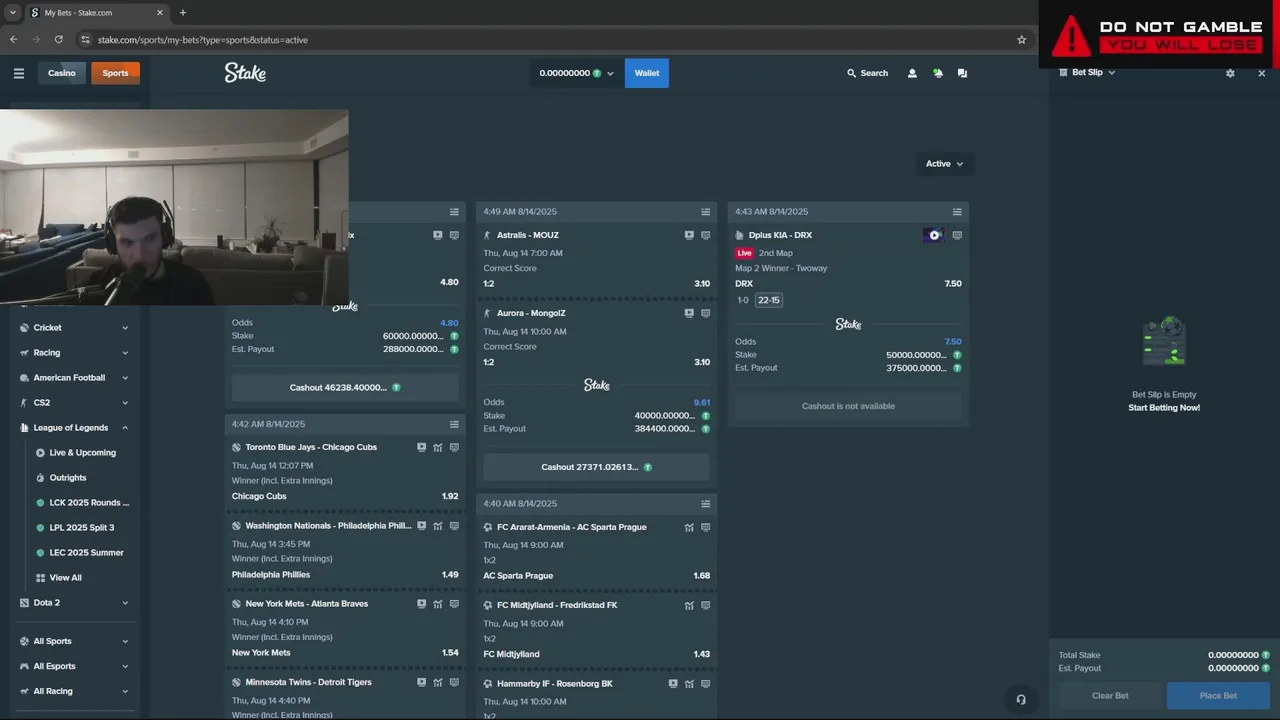Open the Active status filter dropdown
This screenshot has width=1280, height=720.
[944, 164]
